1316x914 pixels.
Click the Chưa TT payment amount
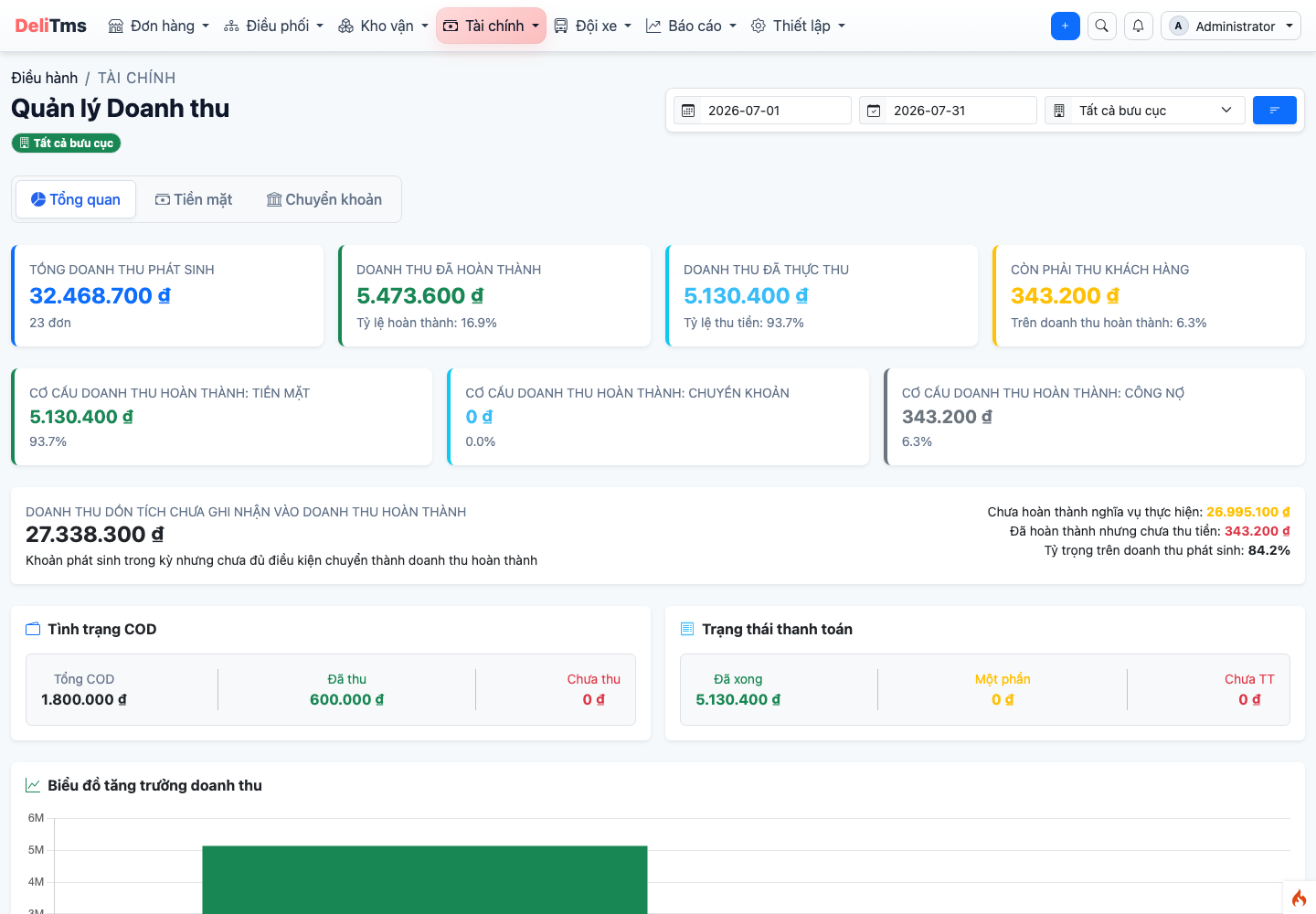1249,700
